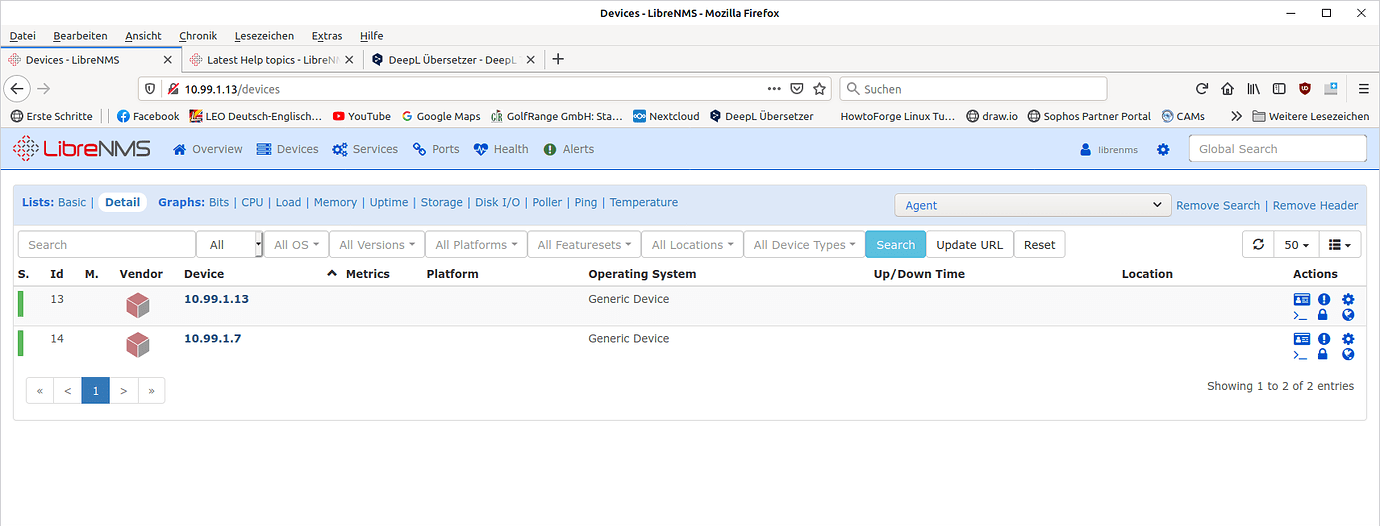Open uBlock Origin extension icon
The image size is (1380, 526).
[1304, 89]
